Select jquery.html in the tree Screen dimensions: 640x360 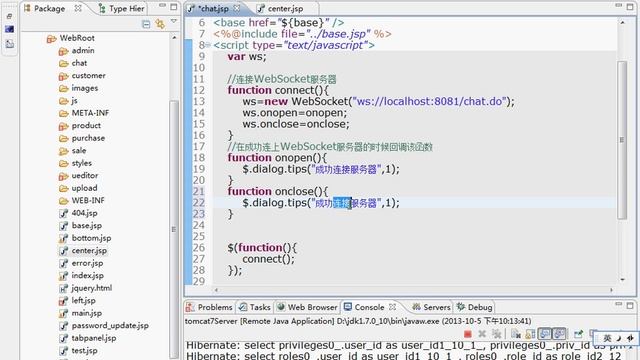[86, 288]
